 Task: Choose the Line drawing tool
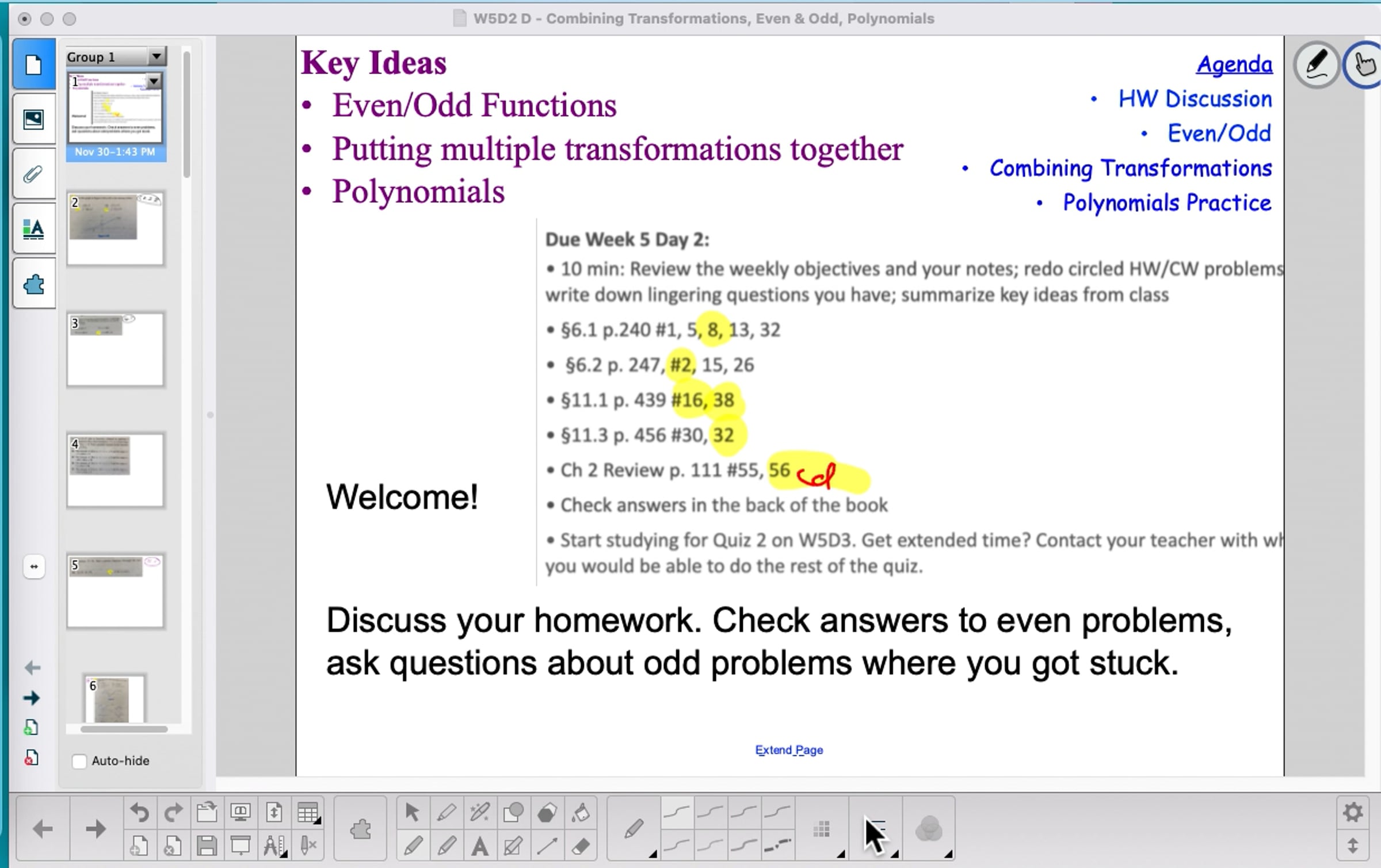coord(547,846)
